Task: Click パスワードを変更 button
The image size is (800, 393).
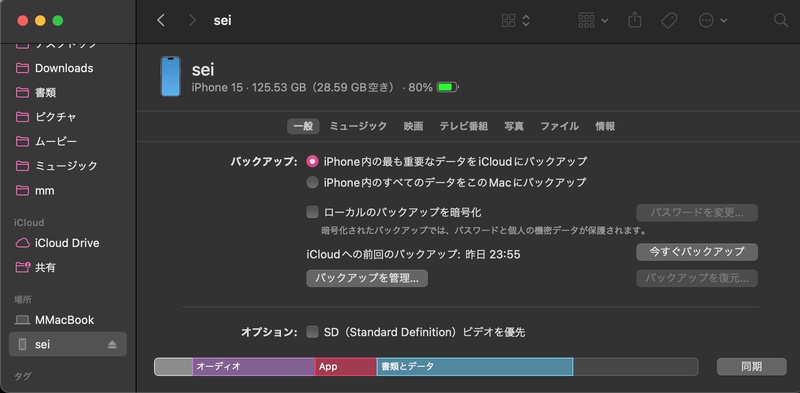Action: (696, 212)
